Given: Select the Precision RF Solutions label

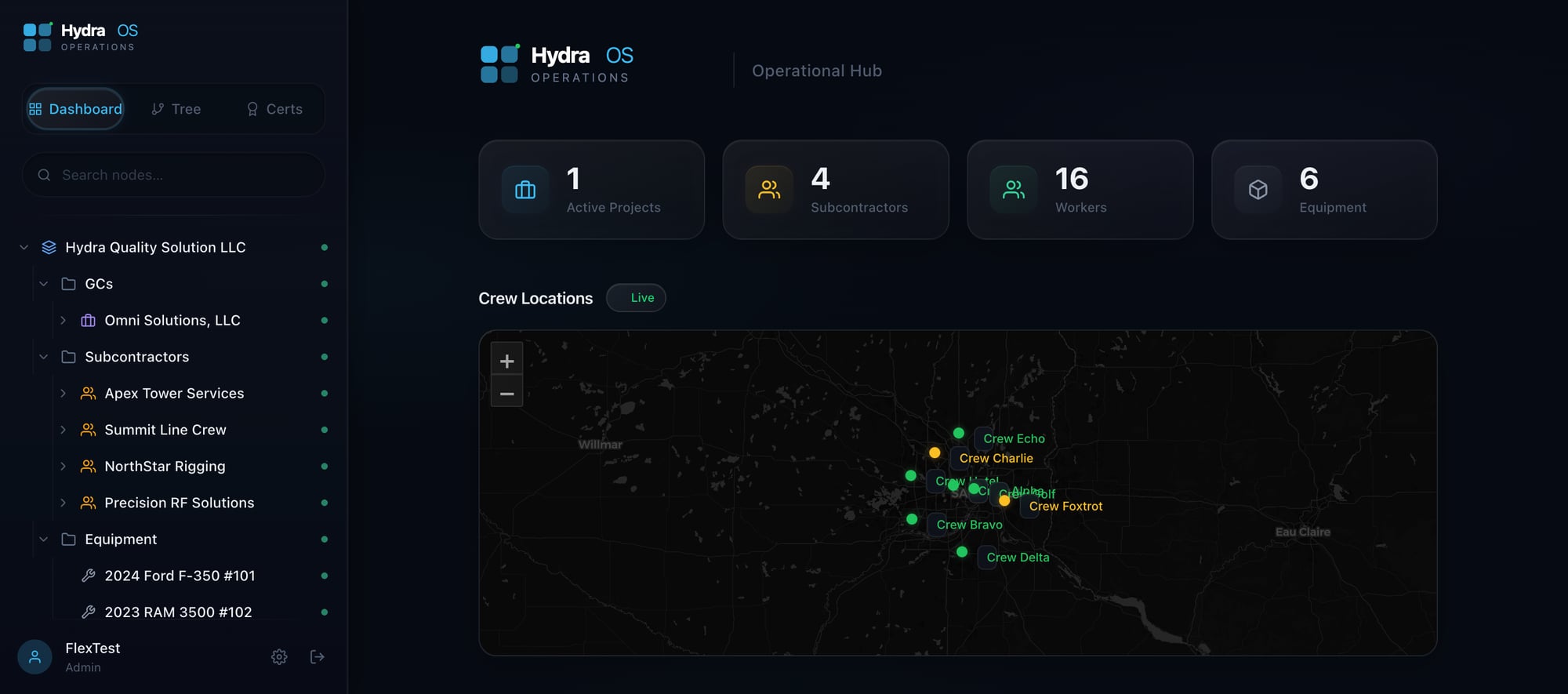Looking at the screenshot, I should tap(180, 503).
